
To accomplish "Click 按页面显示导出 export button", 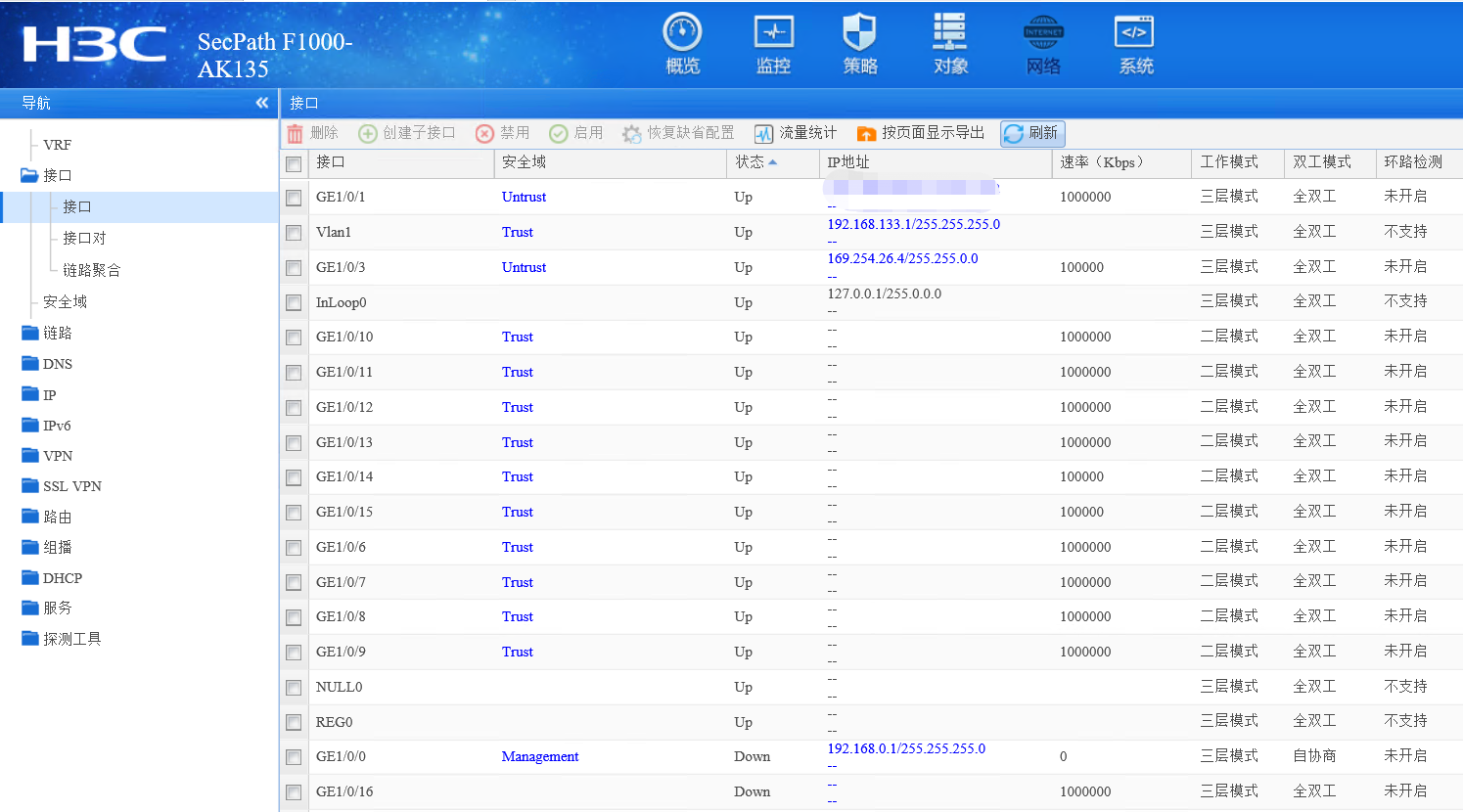I will pos(920,133).
